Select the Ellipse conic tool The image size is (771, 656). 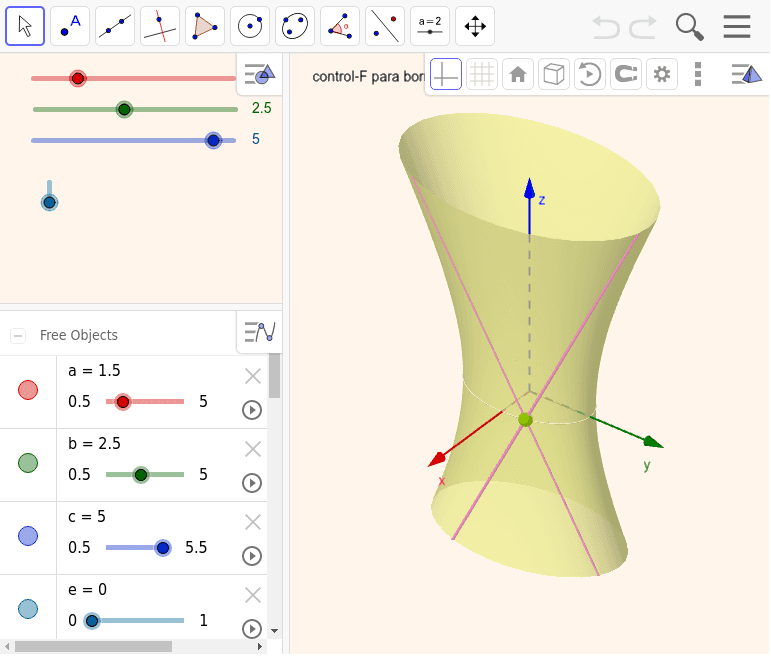tap(295, 26)
